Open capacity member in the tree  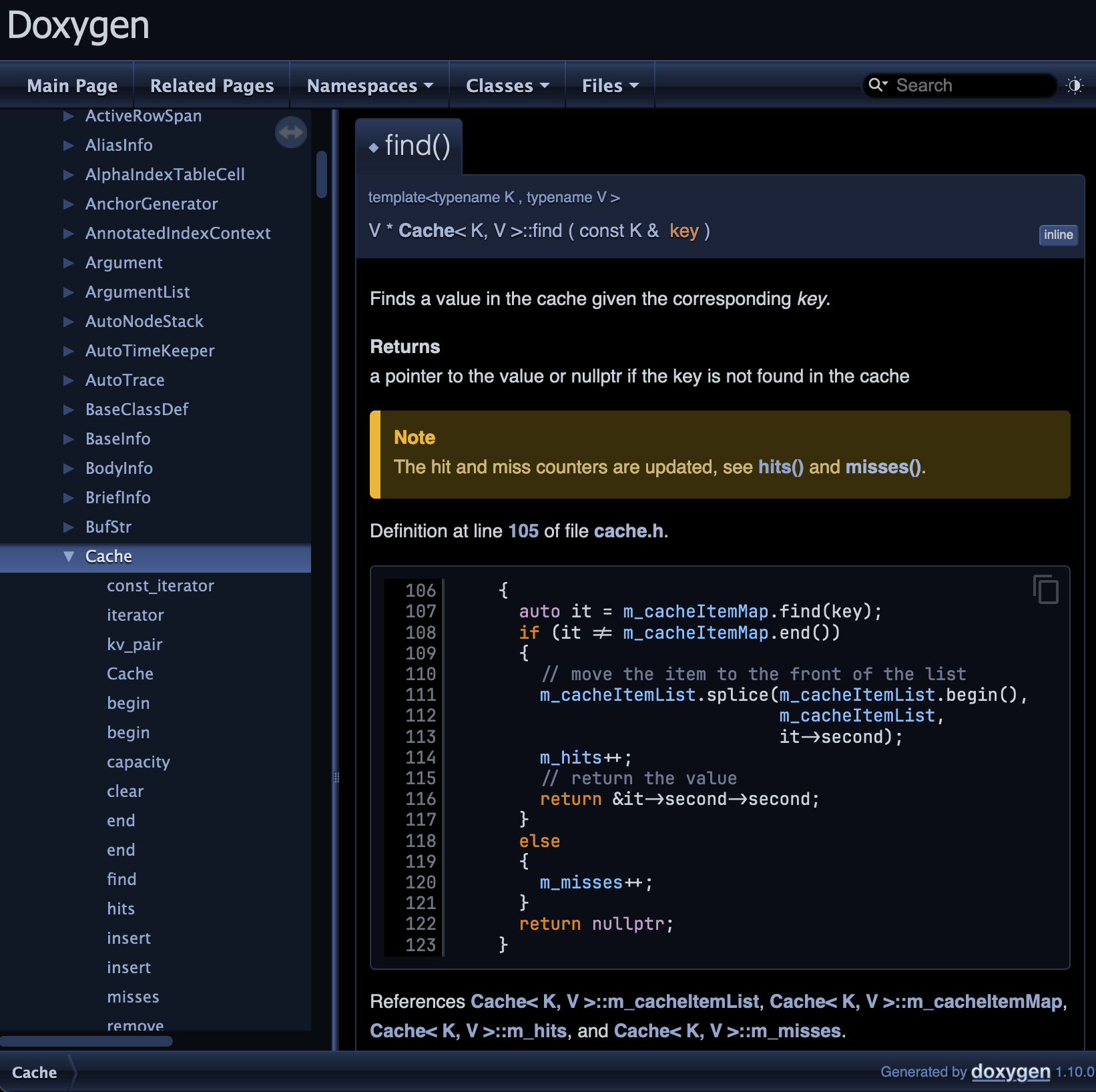tap(138, 762)
